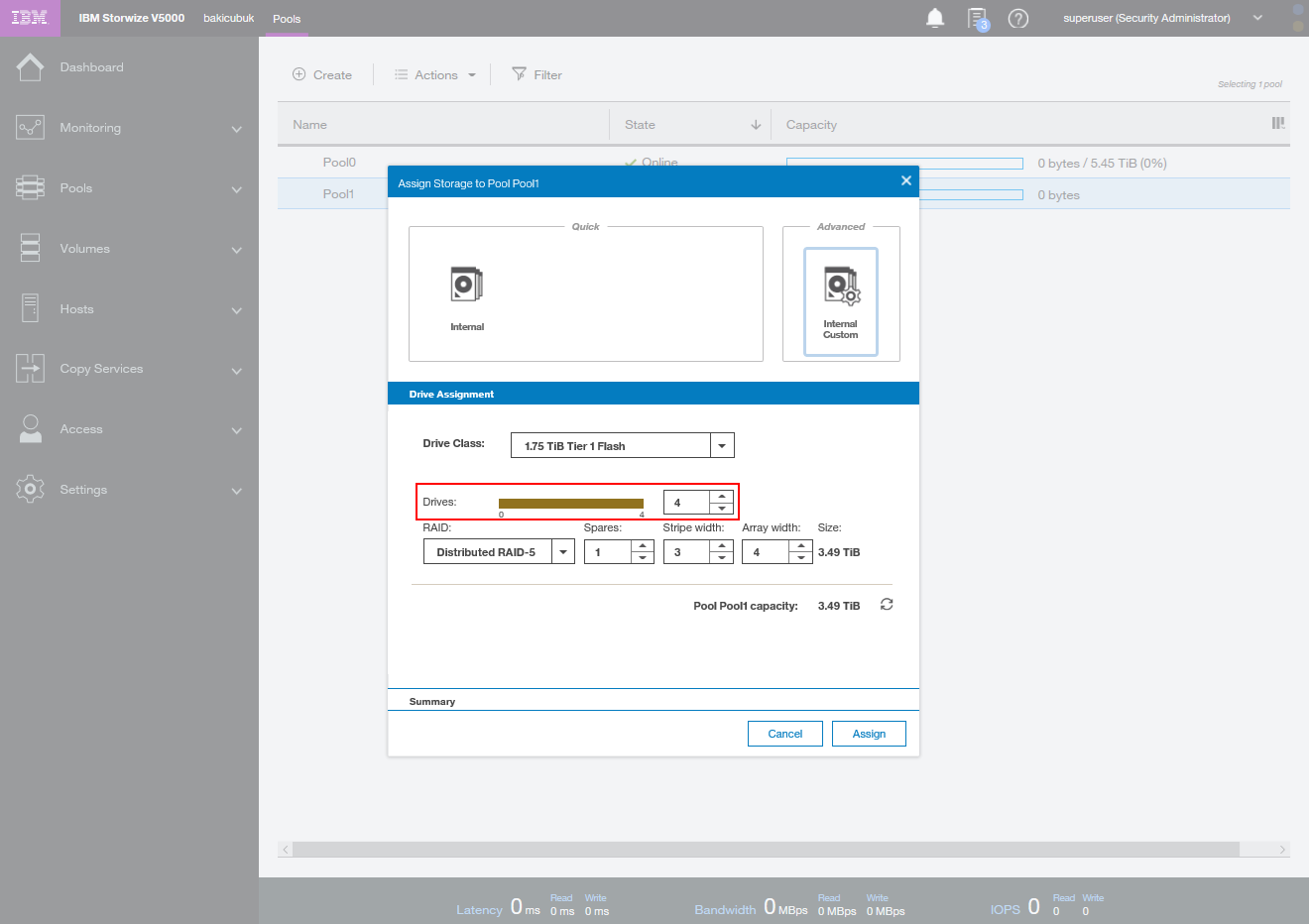Increase the Drives count stepper
Image resolution: width=1309 pixels, height=924 pixels.
(722, 497)
